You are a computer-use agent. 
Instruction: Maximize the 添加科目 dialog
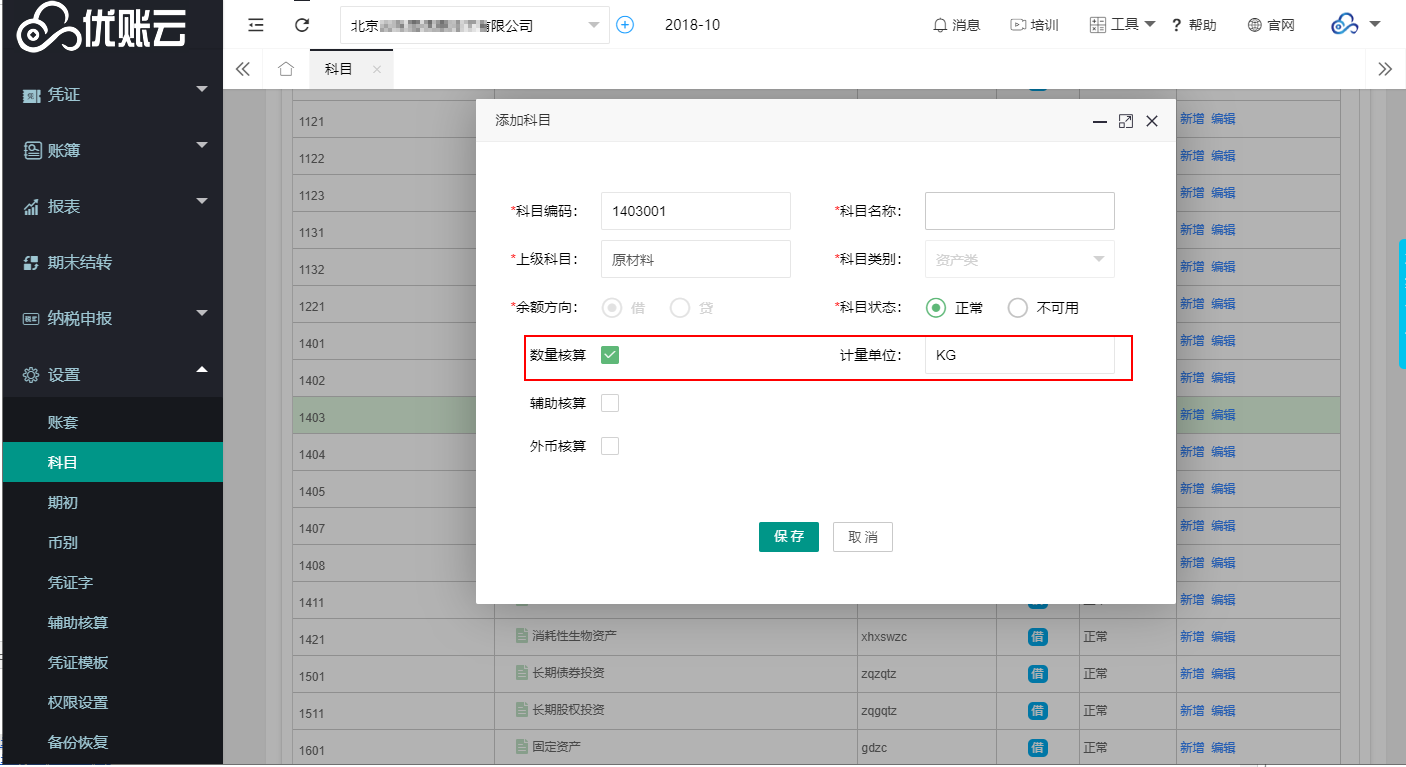(1126, 121)
